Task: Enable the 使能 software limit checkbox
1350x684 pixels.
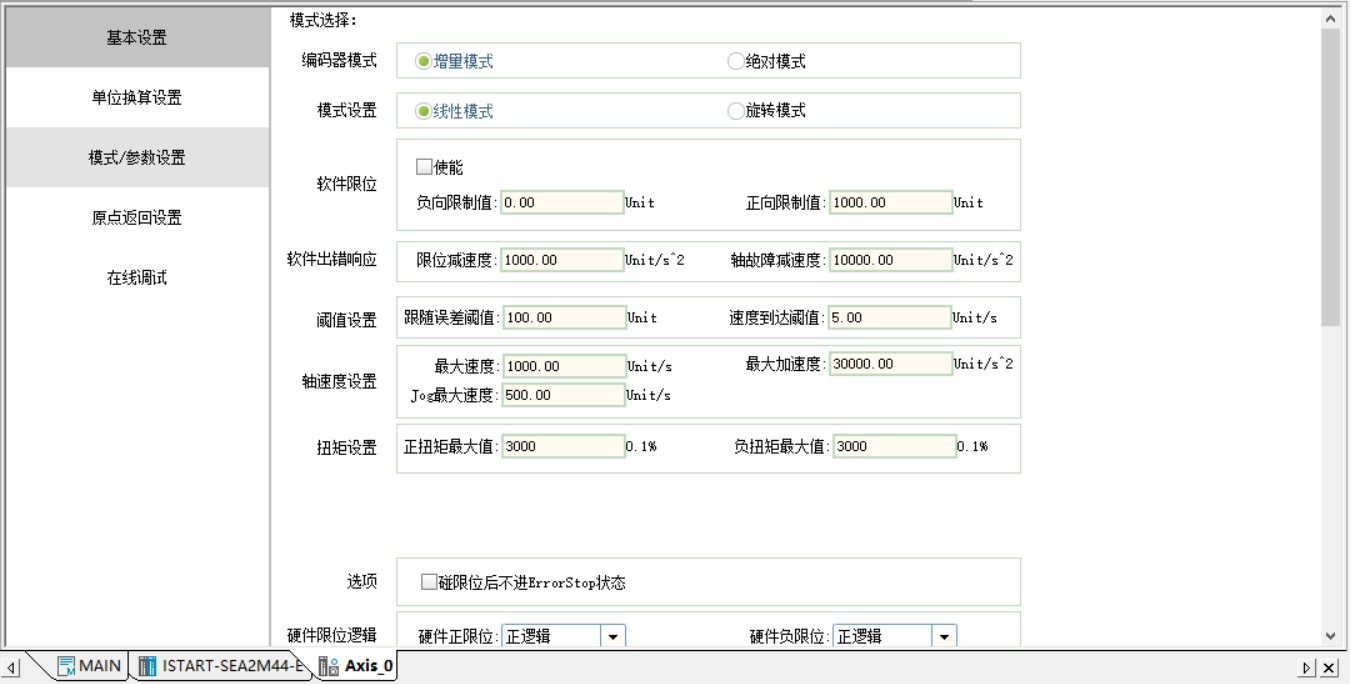Action: click(424, 167)
